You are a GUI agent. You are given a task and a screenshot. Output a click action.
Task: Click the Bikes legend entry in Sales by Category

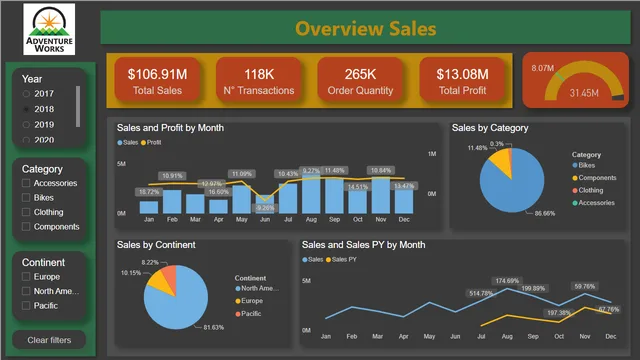point(584,165)
